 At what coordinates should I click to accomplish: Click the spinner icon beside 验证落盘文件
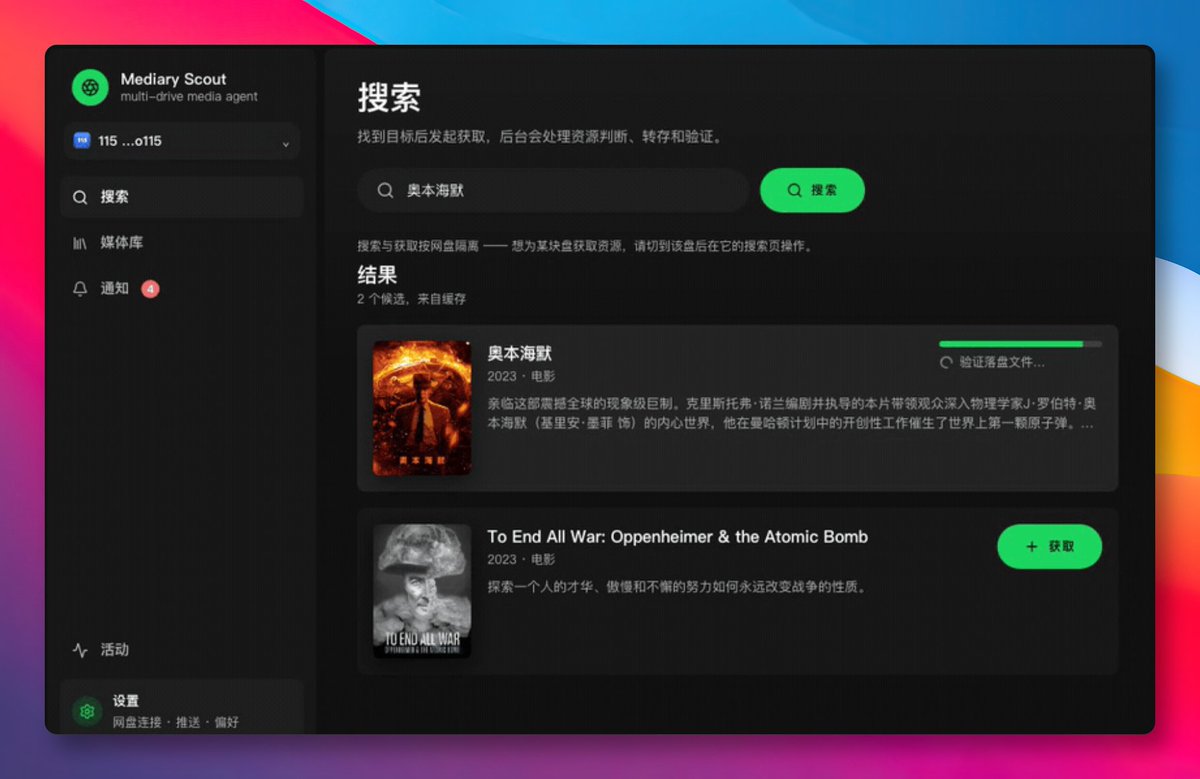(x=946, y=363)
